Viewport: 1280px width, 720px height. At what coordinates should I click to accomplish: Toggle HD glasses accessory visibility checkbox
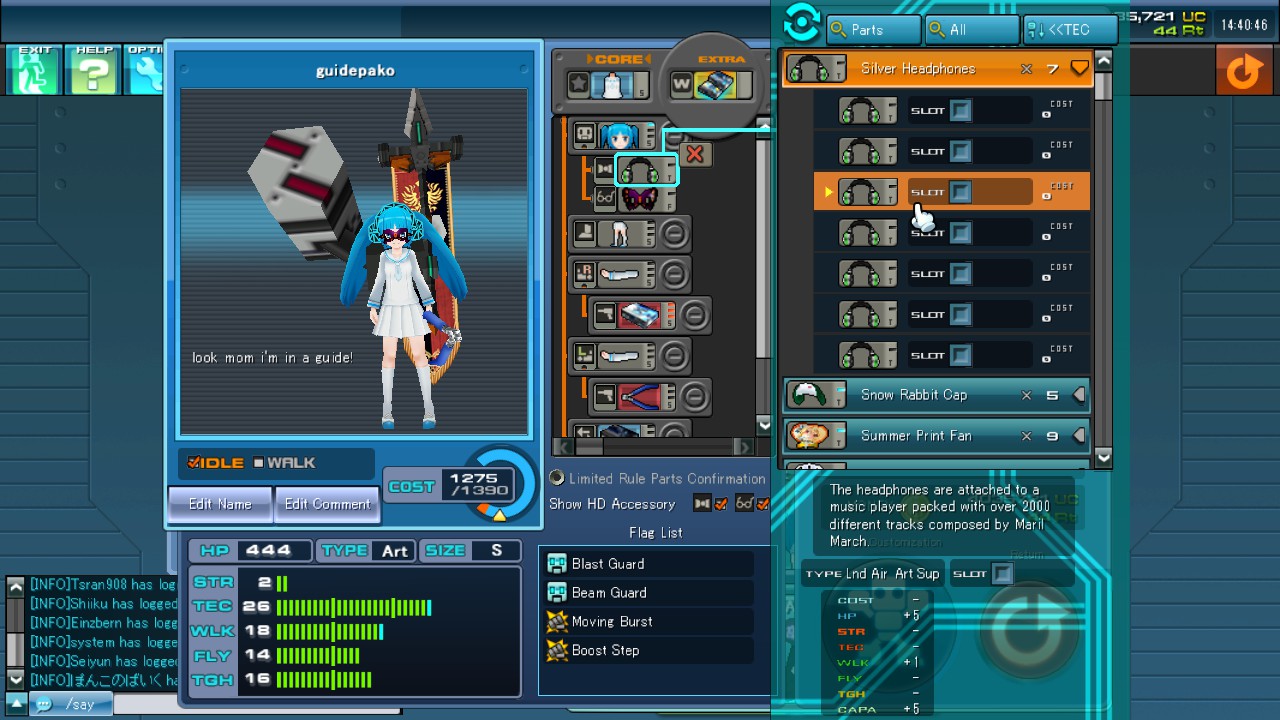[x=763, y=504]
